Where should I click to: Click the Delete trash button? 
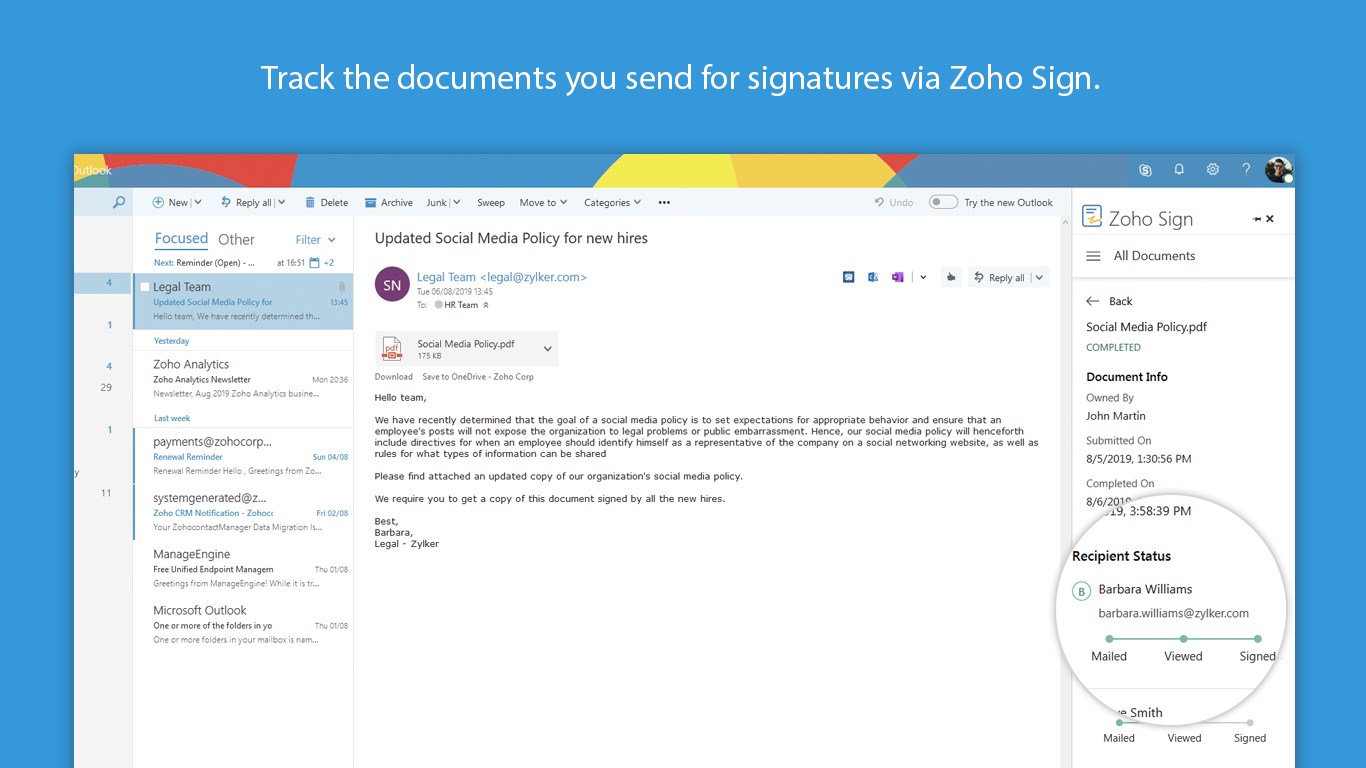click(x=326, y=202)
